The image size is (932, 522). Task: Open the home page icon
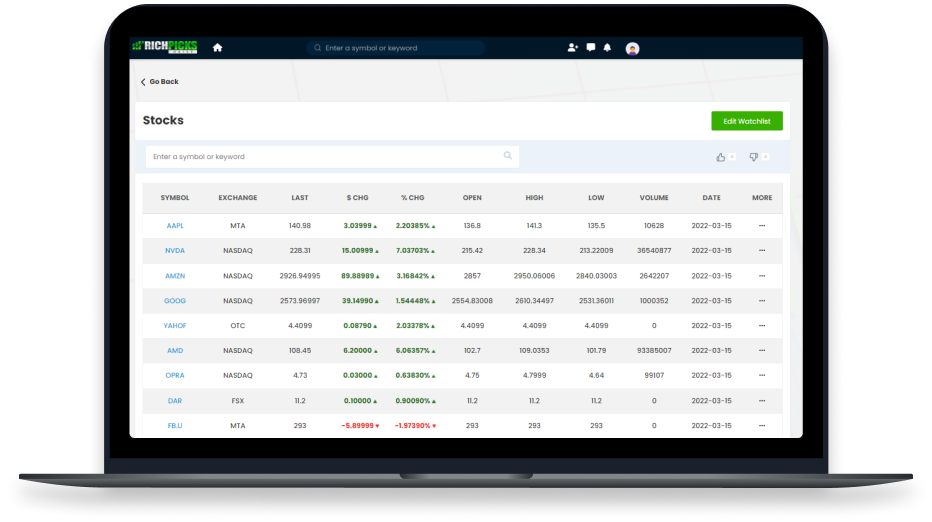point(218,48)
